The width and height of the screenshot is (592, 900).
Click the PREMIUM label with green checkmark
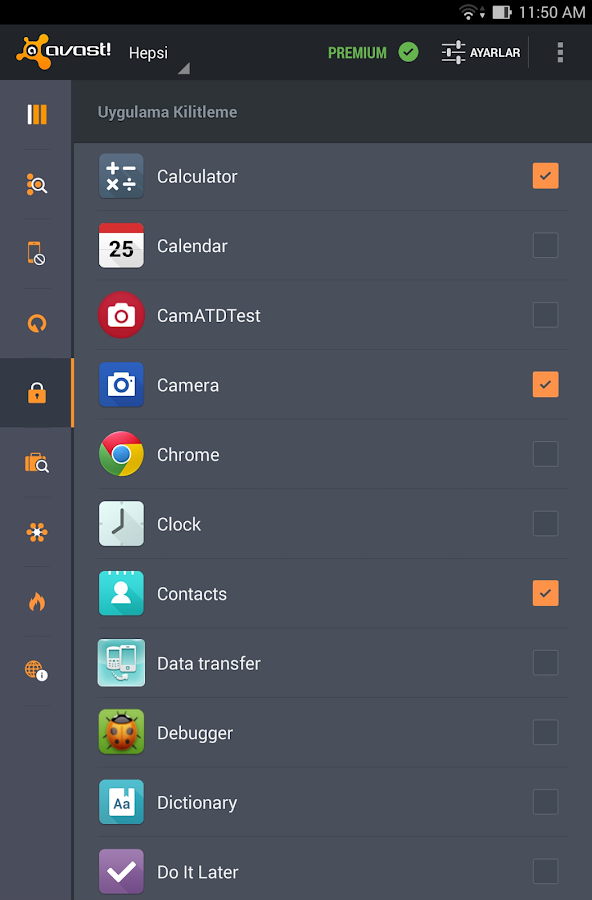(372, 52)
